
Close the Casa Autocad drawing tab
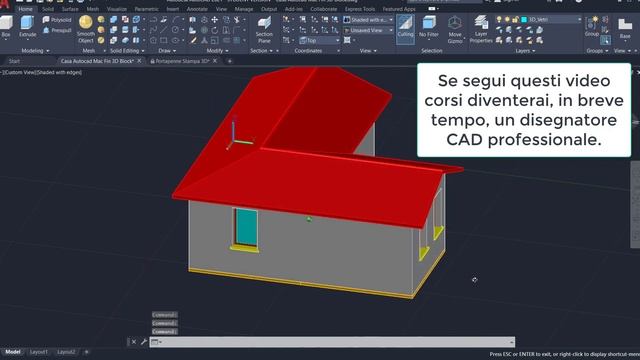coord(139,61)
